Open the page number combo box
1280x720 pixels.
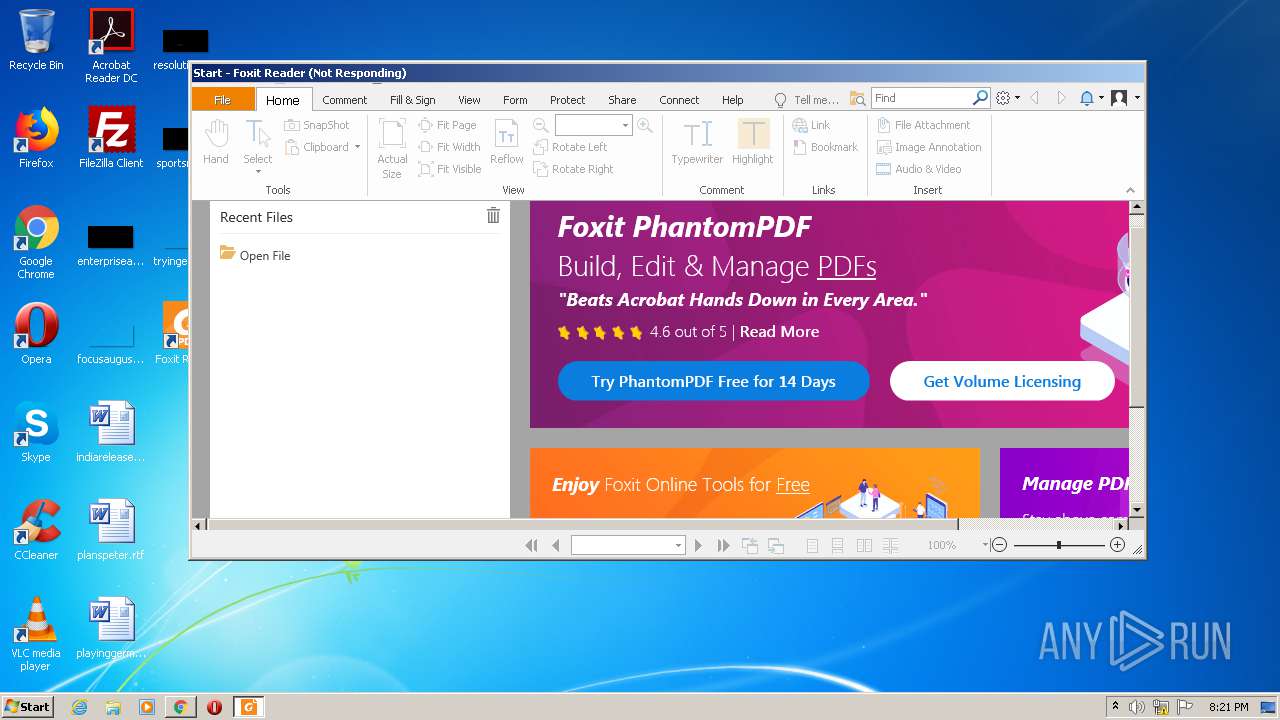click(628, 545)
